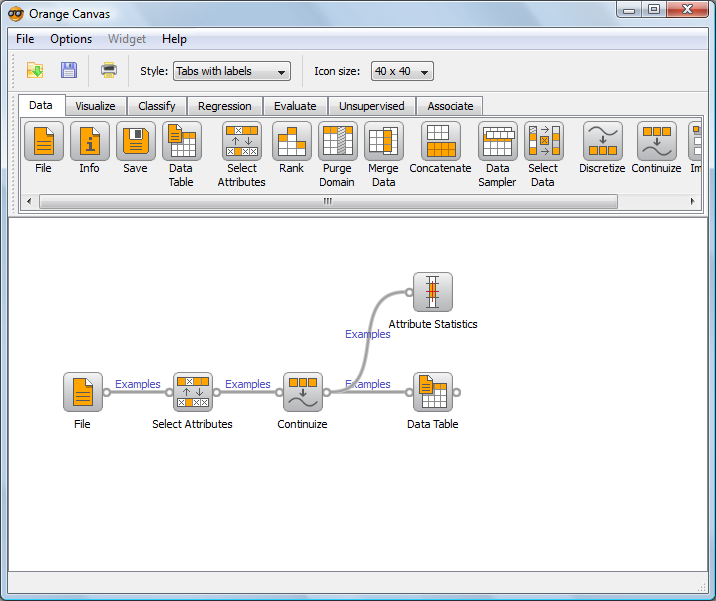Open the Help menu
The image size is (716, 601).
point(174,39)
